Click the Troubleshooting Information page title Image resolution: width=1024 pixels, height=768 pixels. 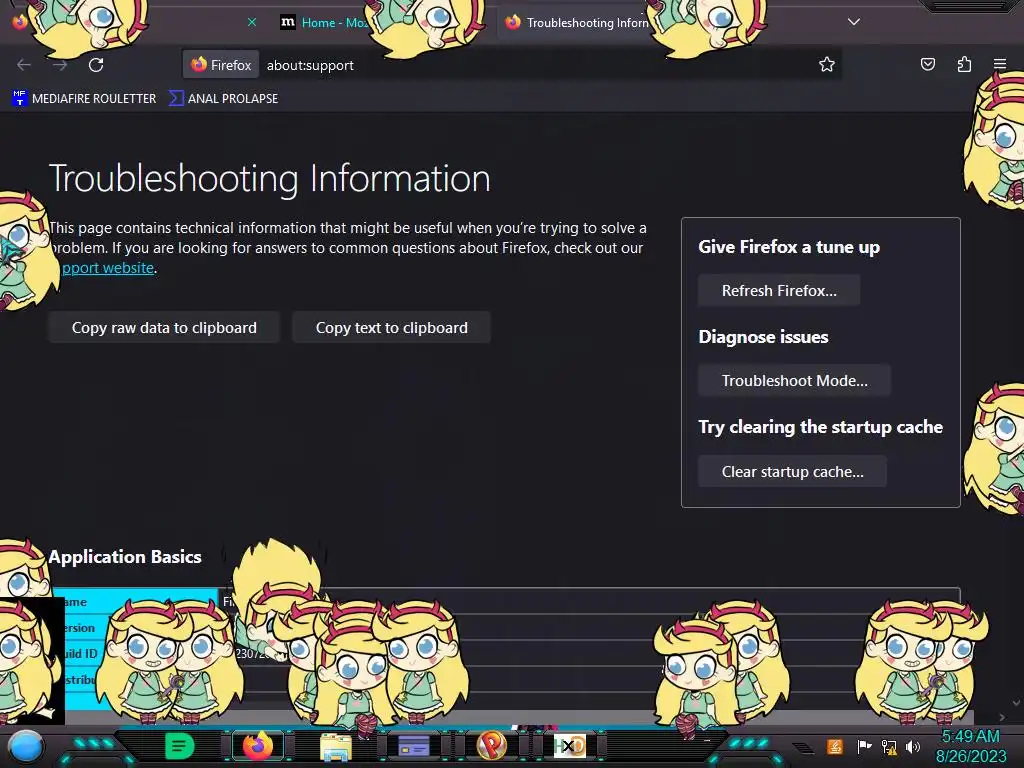pyautogui.click(x=269, y=178)
